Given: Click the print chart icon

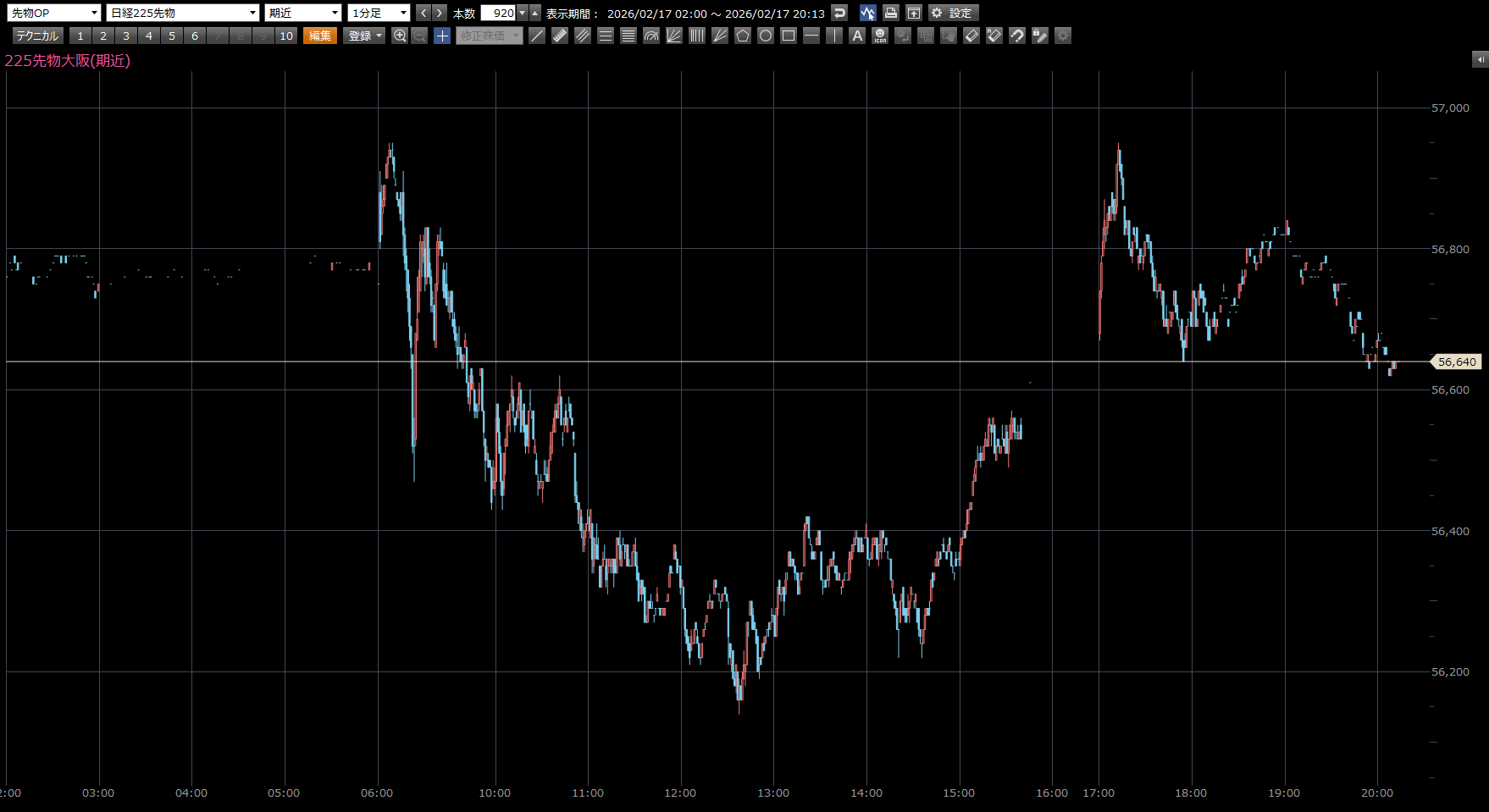Looking at the screenshot, I should (x=890, y=13).
